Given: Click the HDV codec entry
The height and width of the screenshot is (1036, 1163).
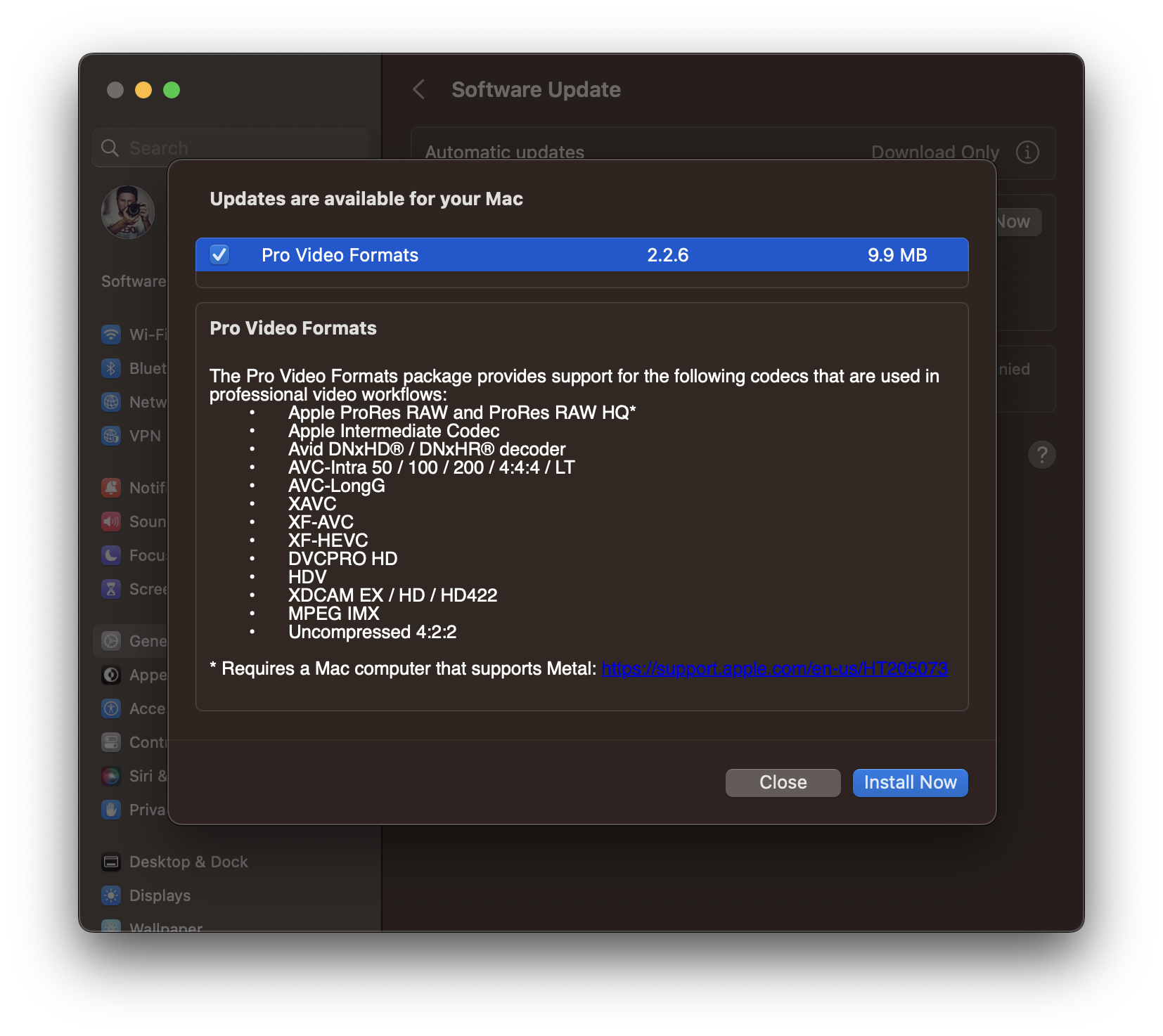Looking at the screenshot, I should 307,577.
